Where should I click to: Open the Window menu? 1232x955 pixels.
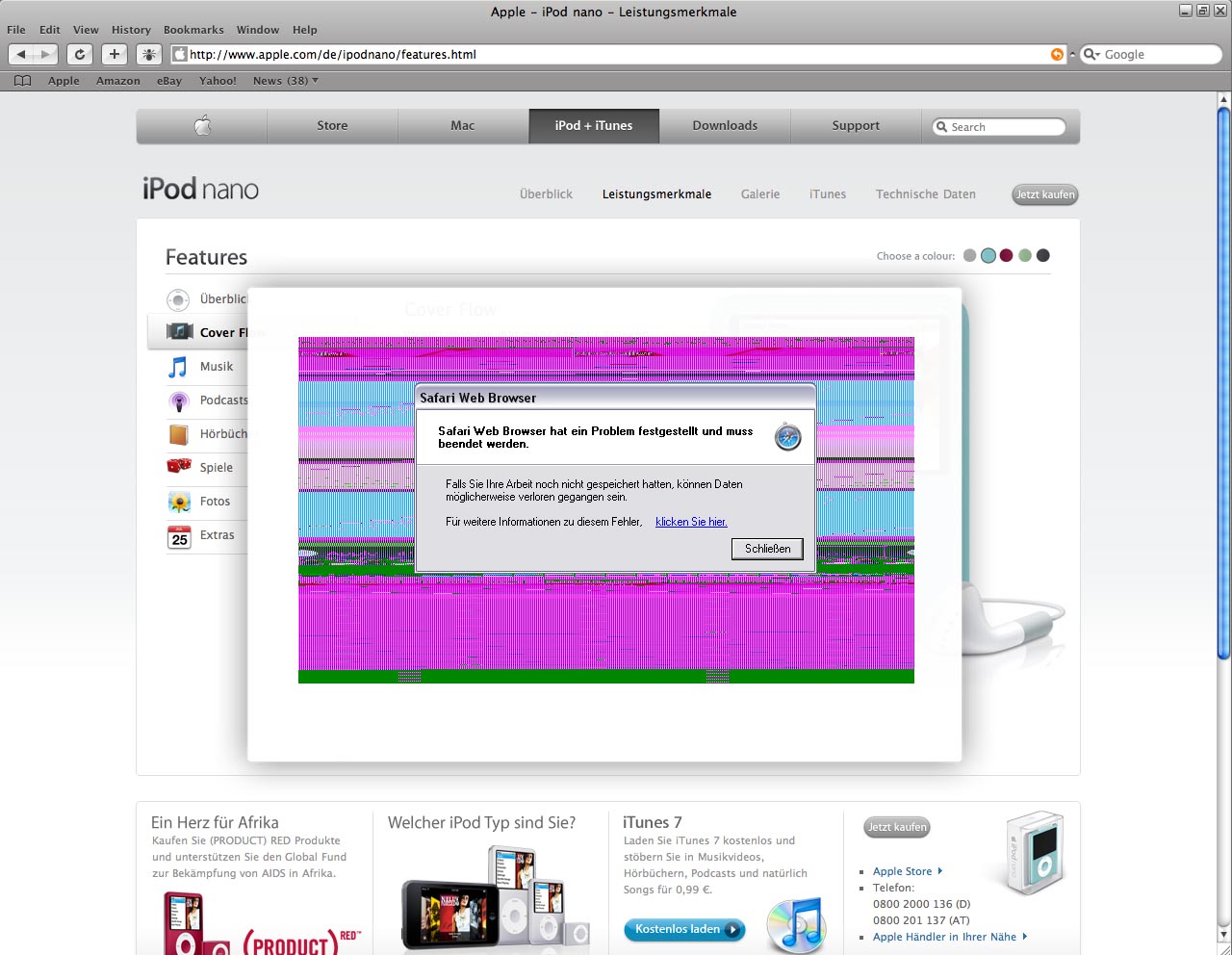pyautogui.click(x=258, y=30)
